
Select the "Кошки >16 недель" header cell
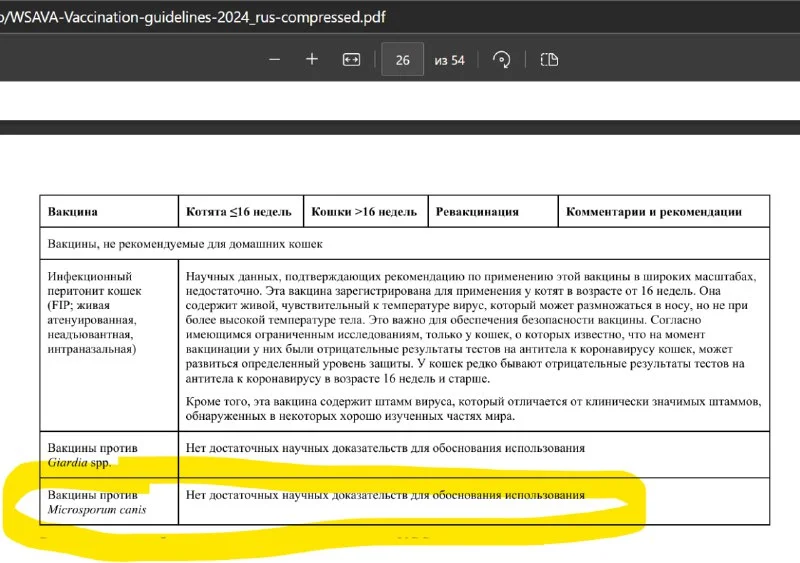(364, 212)
